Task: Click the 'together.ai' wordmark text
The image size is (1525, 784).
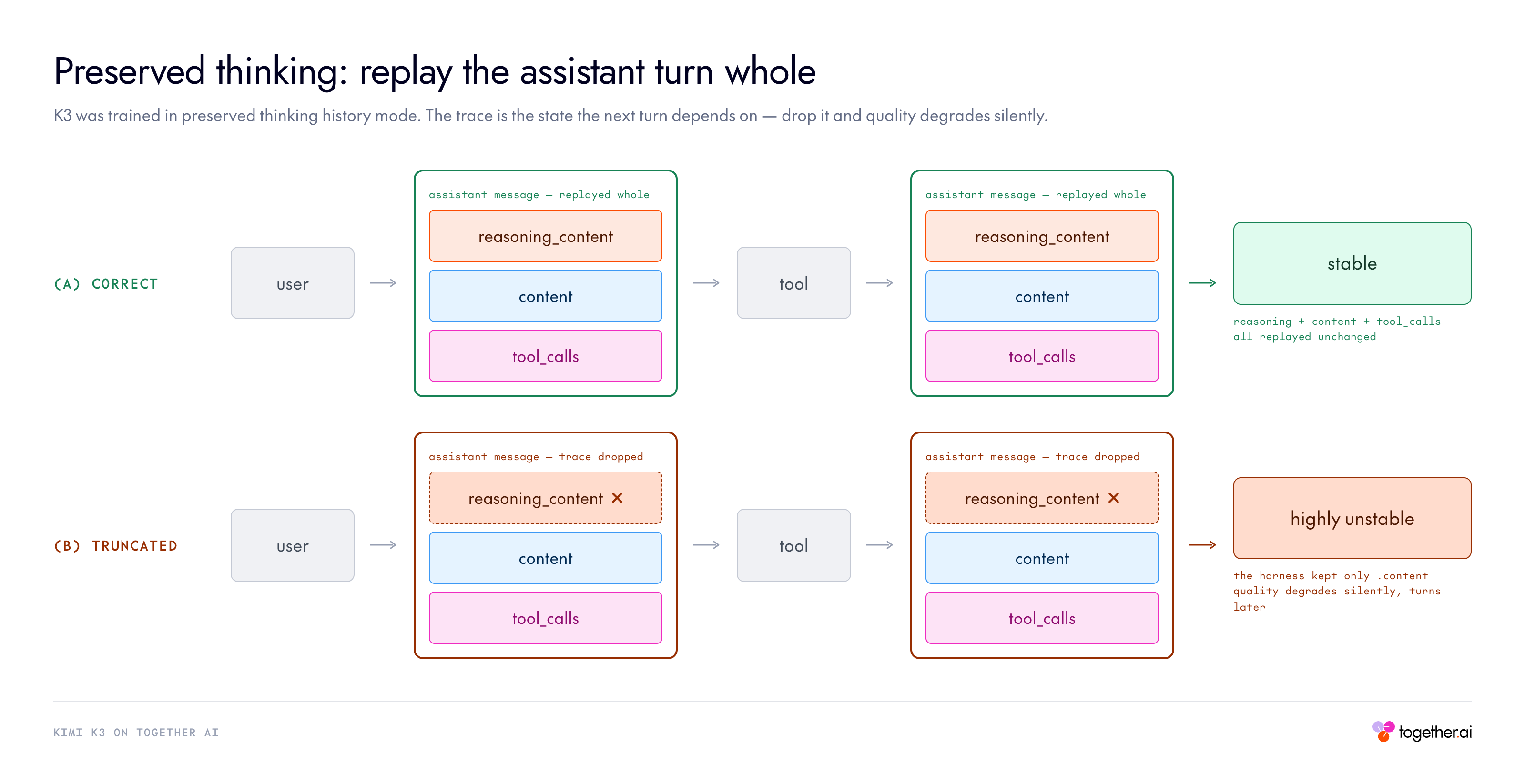Action: pos(1435,733)
